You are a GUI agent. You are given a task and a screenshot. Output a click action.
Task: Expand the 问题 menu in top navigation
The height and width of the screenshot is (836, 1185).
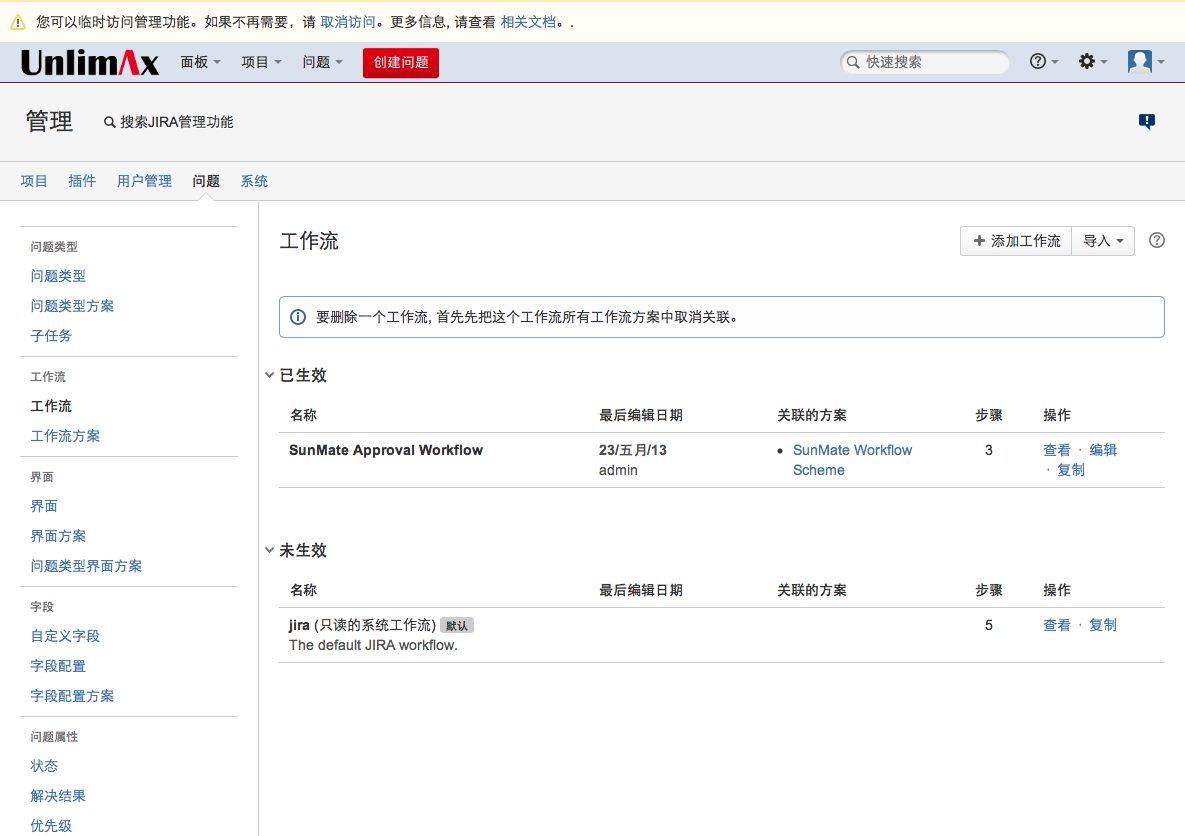click(x=322, y=62)
